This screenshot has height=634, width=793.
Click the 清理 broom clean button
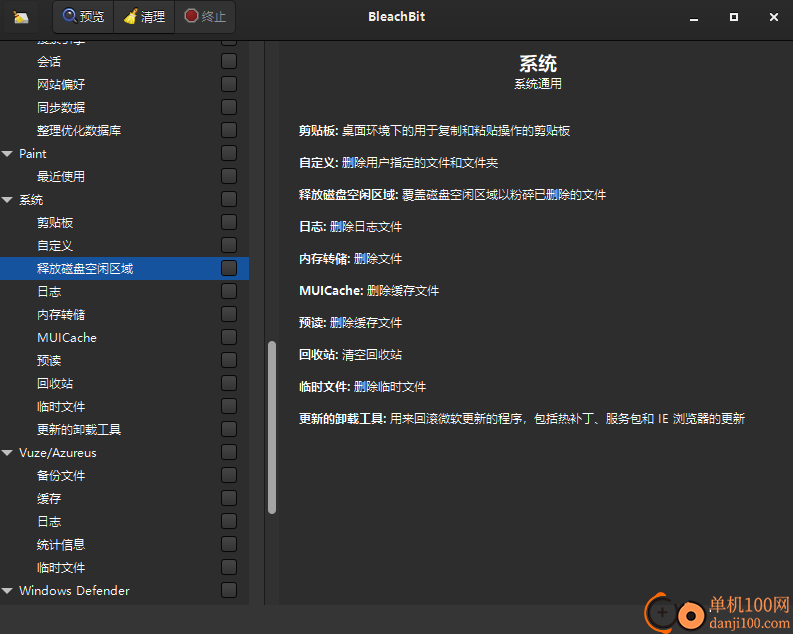(x=145, y=17)
